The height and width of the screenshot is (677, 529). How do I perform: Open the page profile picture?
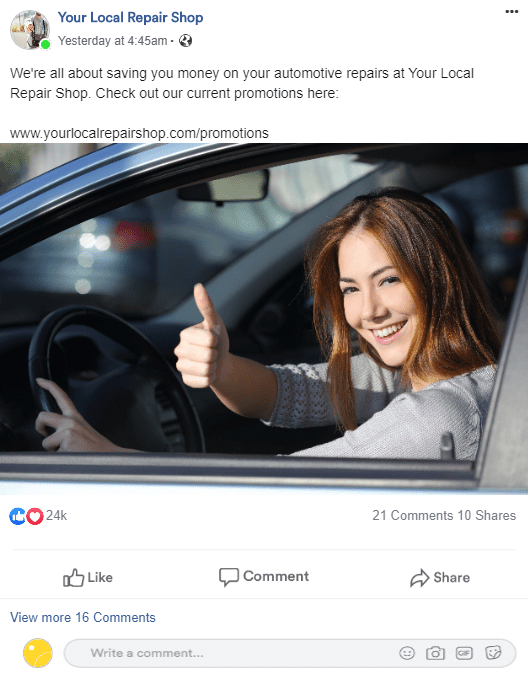(x=30, y=30)
